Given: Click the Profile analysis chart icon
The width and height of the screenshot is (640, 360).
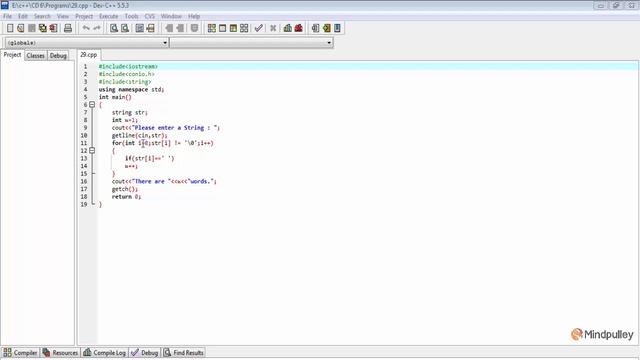Looking at the screenshot, I should 288,28.
